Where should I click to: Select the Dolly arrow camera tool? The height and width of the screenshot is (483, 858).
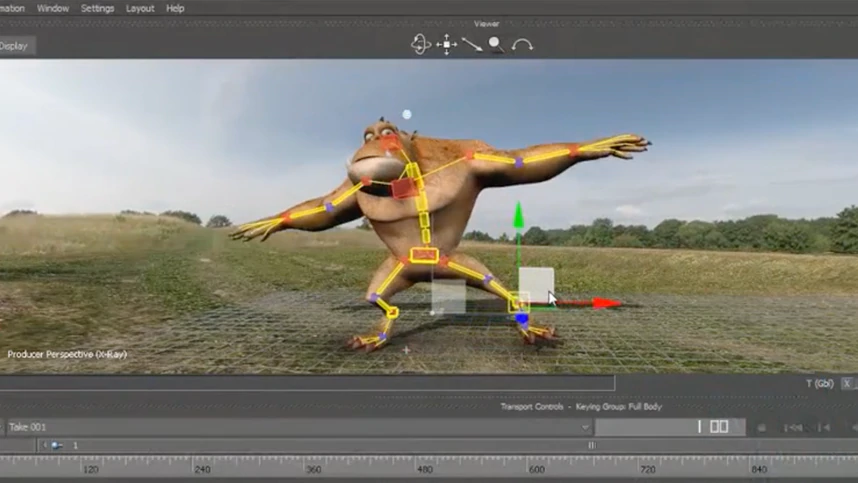[471, 44]
